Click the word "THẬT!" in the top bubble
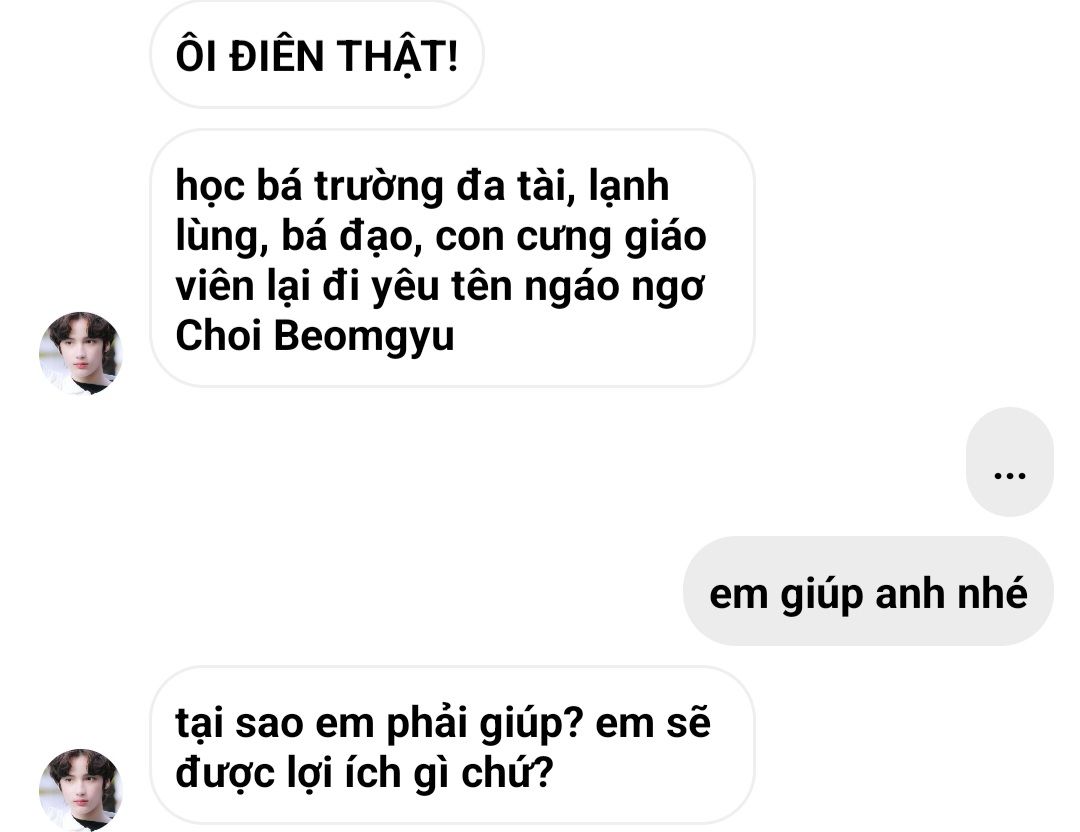The image size is (1080, 832). tap(397, 56)
